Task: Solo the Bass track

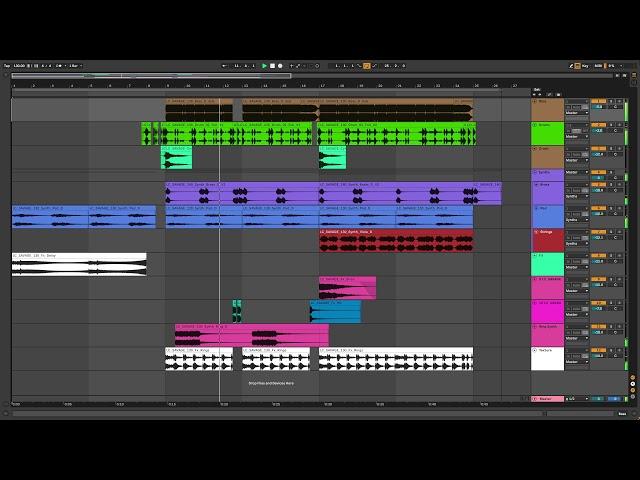Action: [x=611, y=101]
